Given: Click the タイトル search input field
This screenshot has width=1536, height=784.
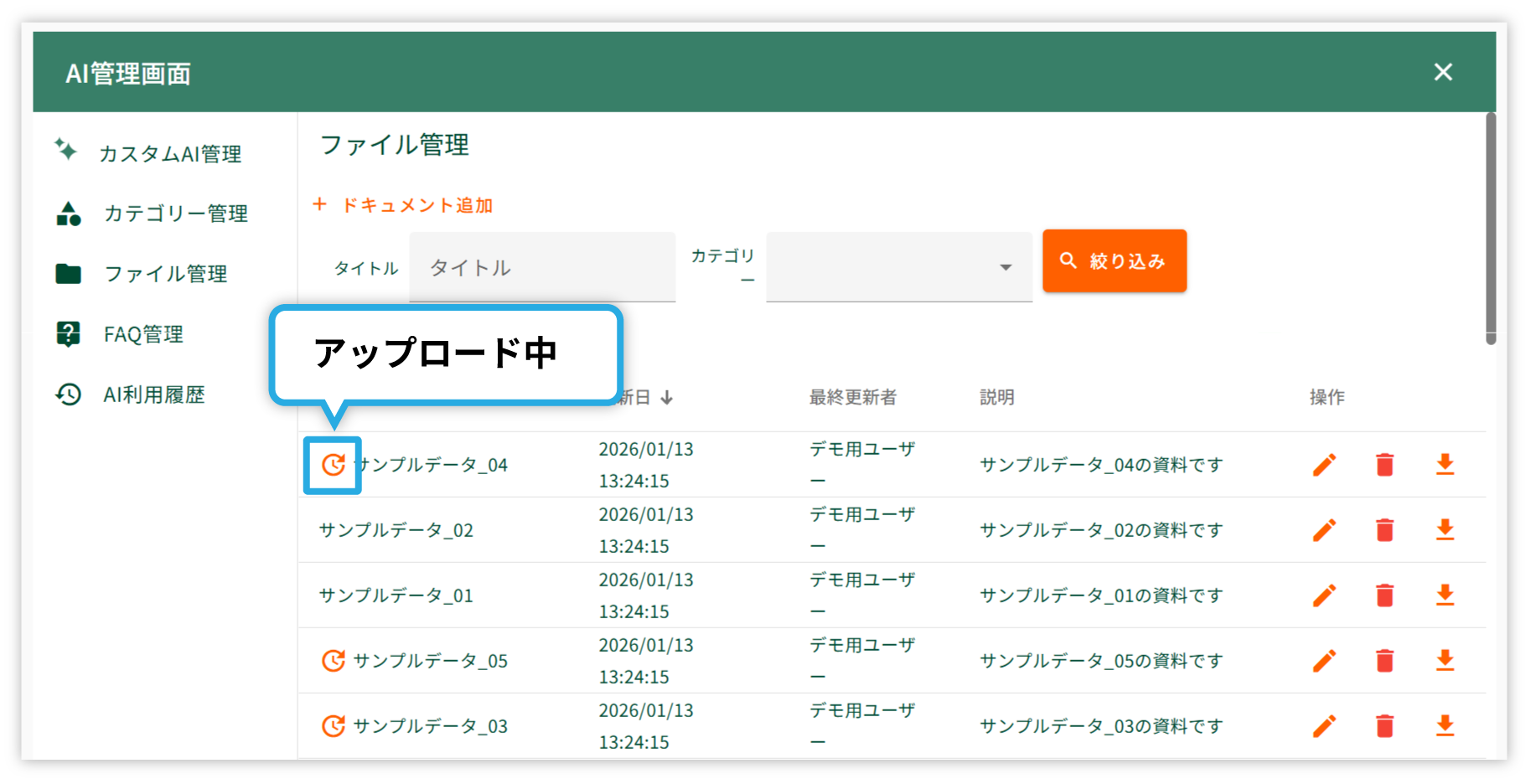Looking at the screenshot, I should point(542,268).
